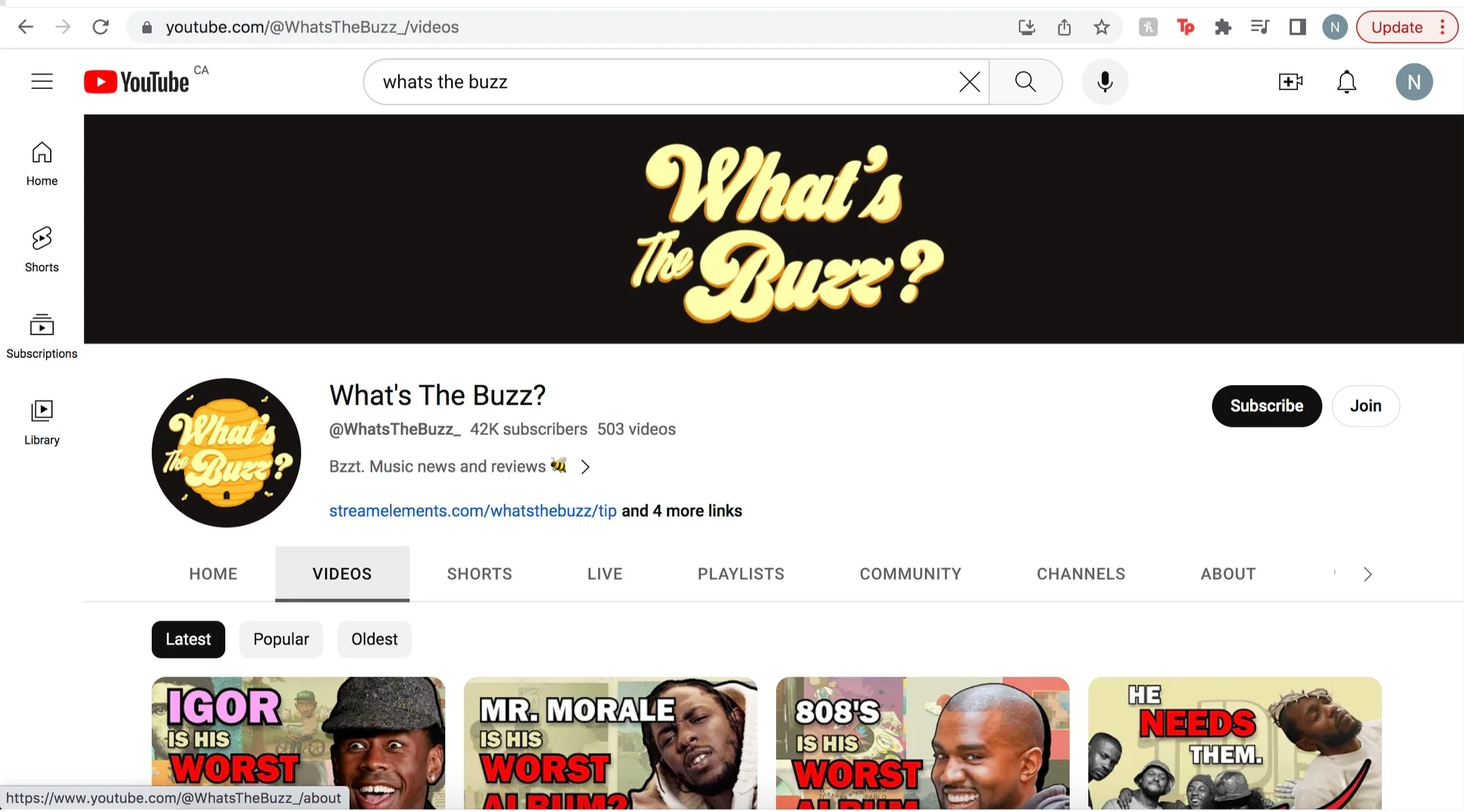
Task: Switch to the COMMUNITY tab
Action: point(910,574)
